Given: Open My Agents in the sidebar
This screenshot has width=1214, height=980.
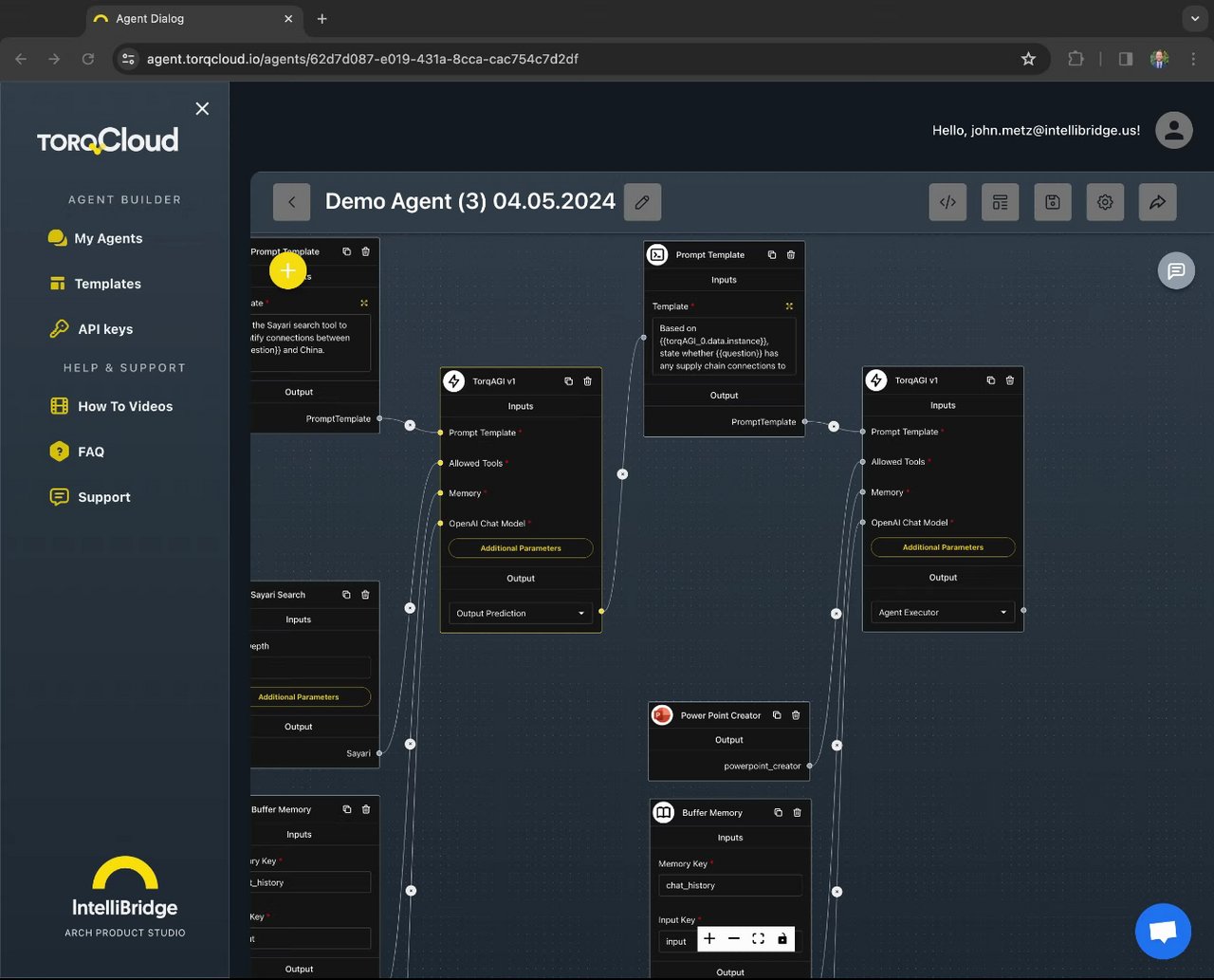Looking at the screenshot, I should (x=95, y=238).
